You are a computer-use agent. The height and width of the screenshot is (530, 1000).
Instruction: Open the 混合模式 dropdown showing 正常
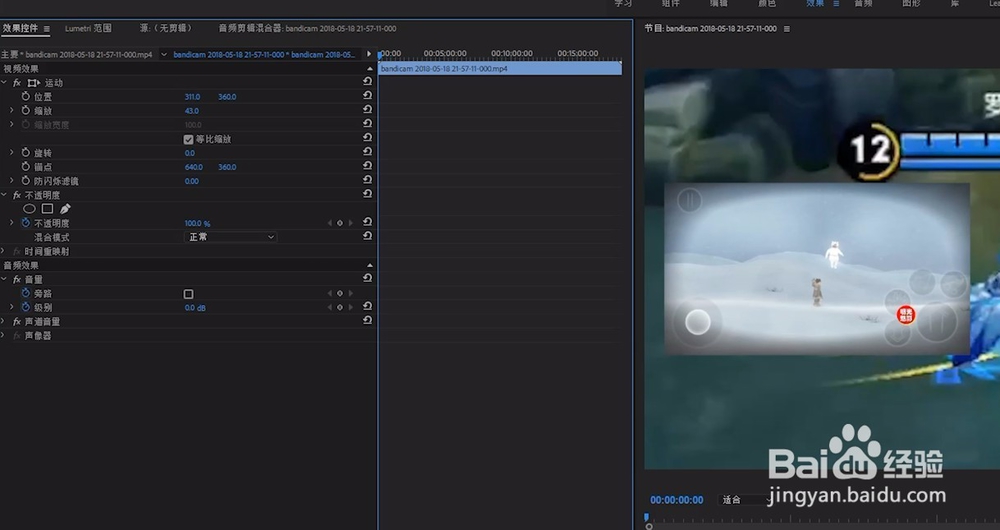coord(230,237)
